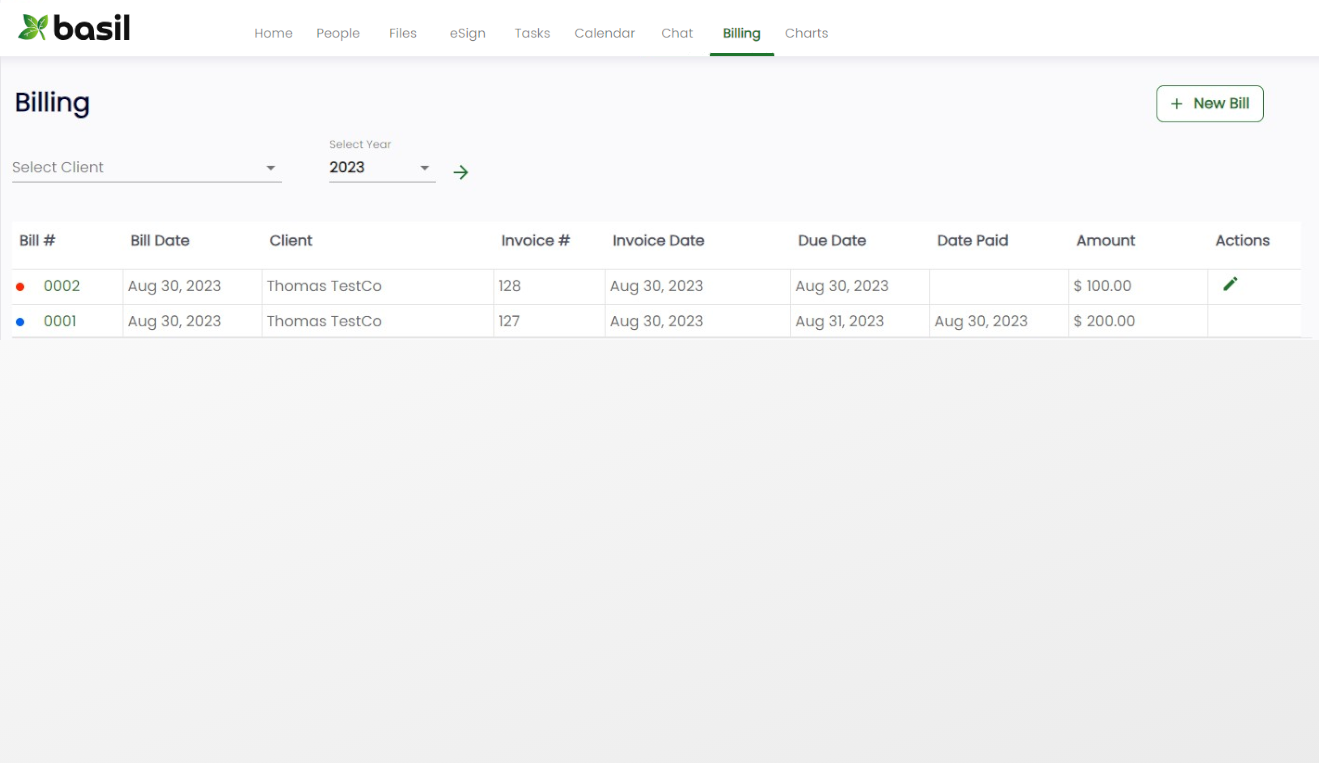Navigate to the Files tab
Viewport: 1319px width, 763px height.
coord(402,33)
